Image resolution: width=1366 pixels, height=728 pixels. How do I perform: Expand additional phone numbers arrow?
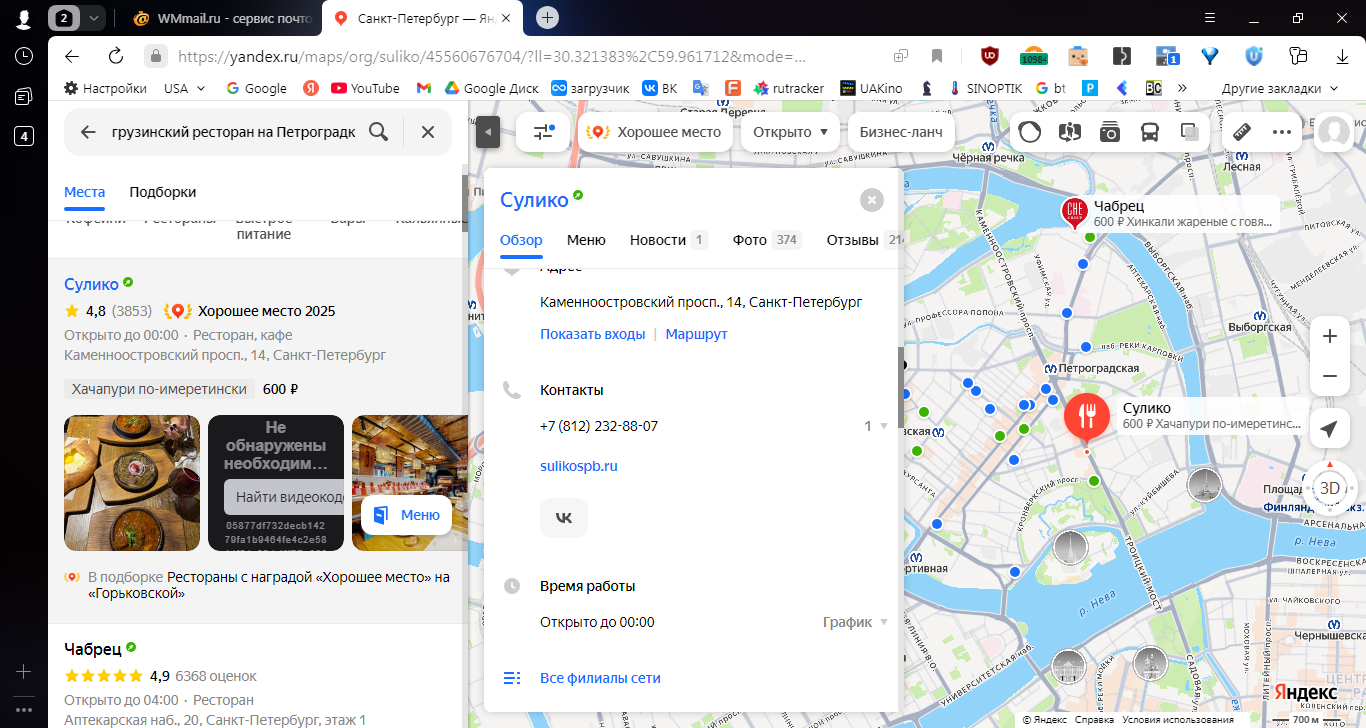coord(876,426)
